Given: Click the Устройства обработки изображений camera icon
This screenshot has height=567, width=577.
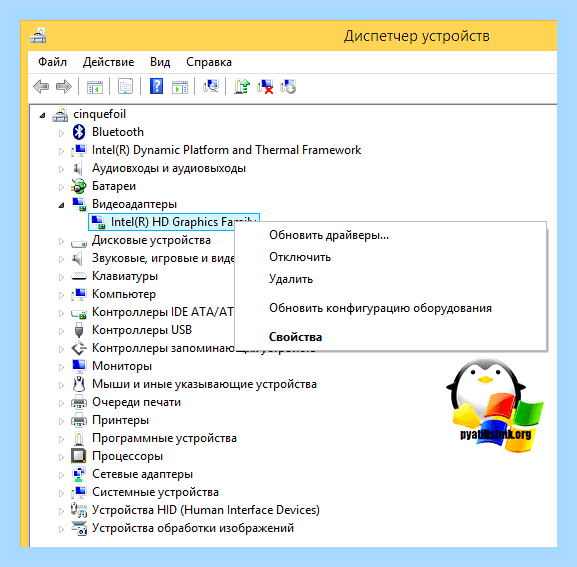Looking at the screenshot, I should click(x=79, y=528).
